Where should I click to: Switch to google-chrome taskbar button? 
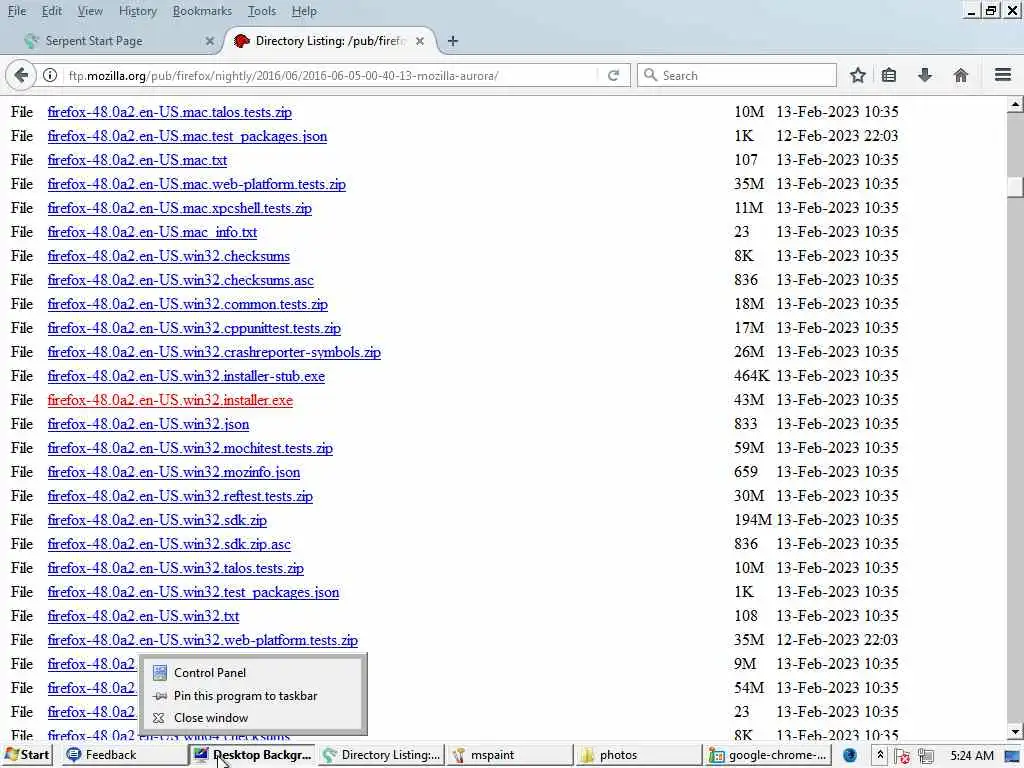(767, 755)
